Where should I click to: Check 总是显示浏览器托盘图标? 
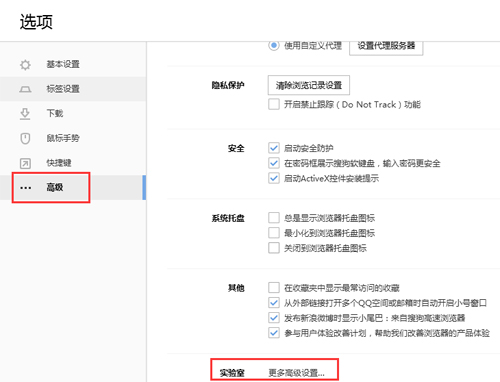pyautogui.click(x=274, y=218)
